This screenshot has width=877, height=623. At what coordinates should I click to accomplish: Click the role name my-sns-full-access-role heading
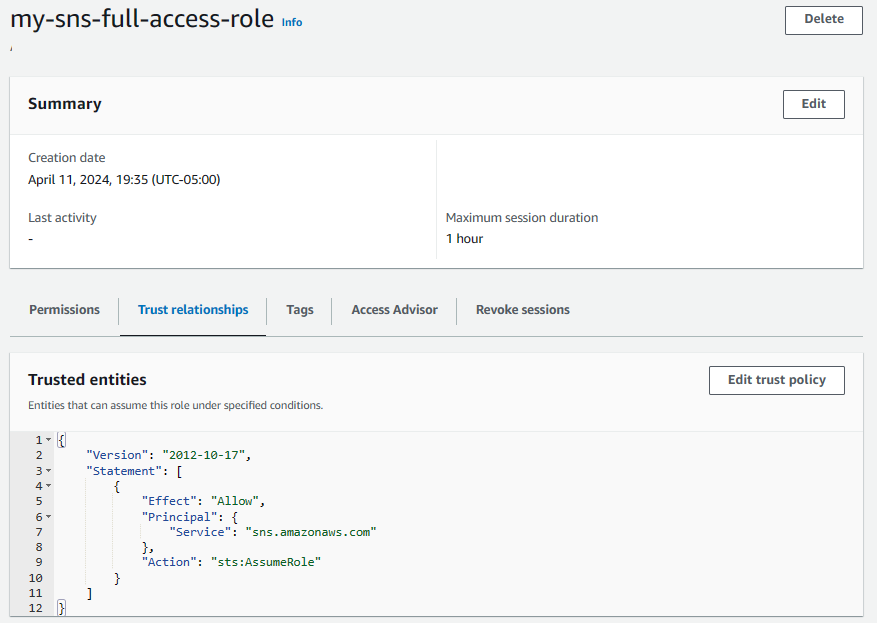point(142,19)
